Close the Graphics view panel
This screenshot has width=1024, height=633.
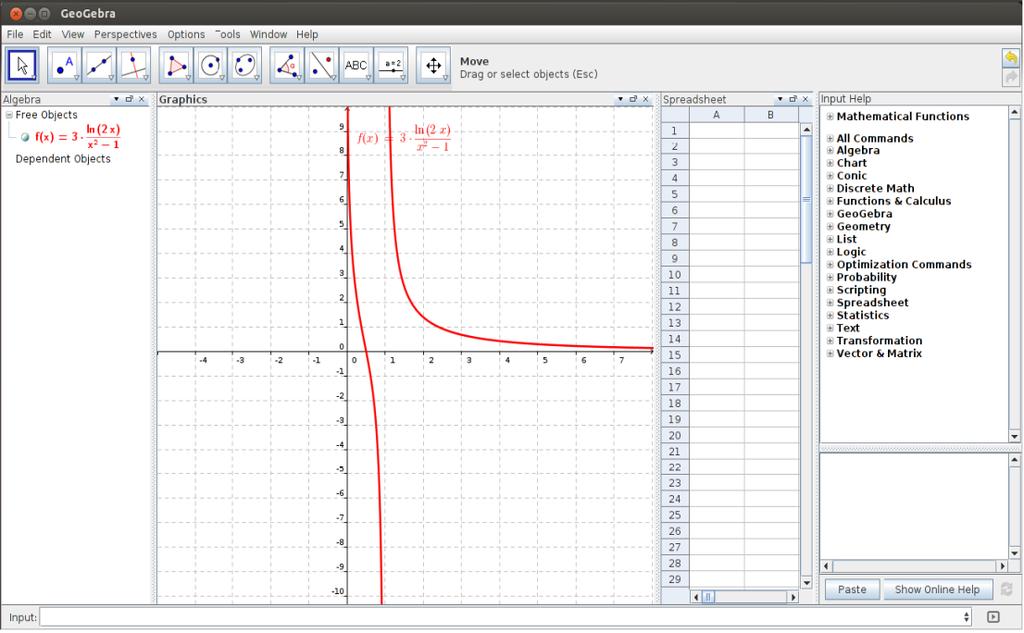(646, 99)
